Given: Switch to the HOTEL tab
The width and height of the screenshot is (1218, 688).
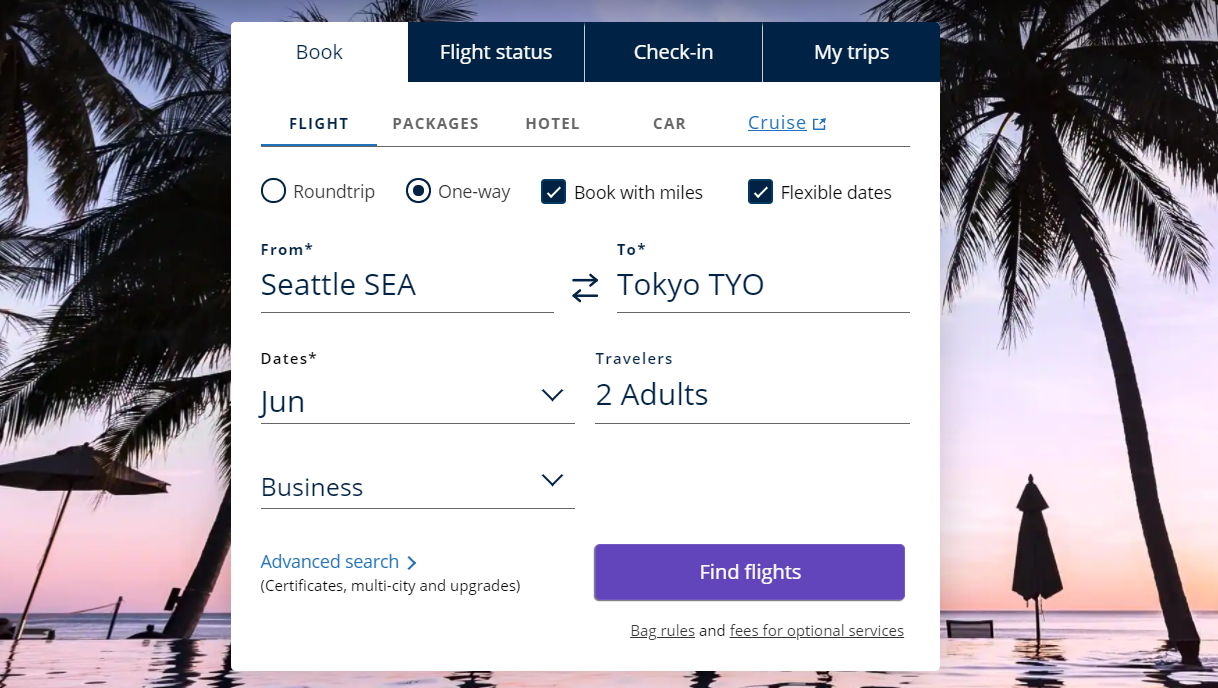Looking at the screenshot, I should point(552,122).
